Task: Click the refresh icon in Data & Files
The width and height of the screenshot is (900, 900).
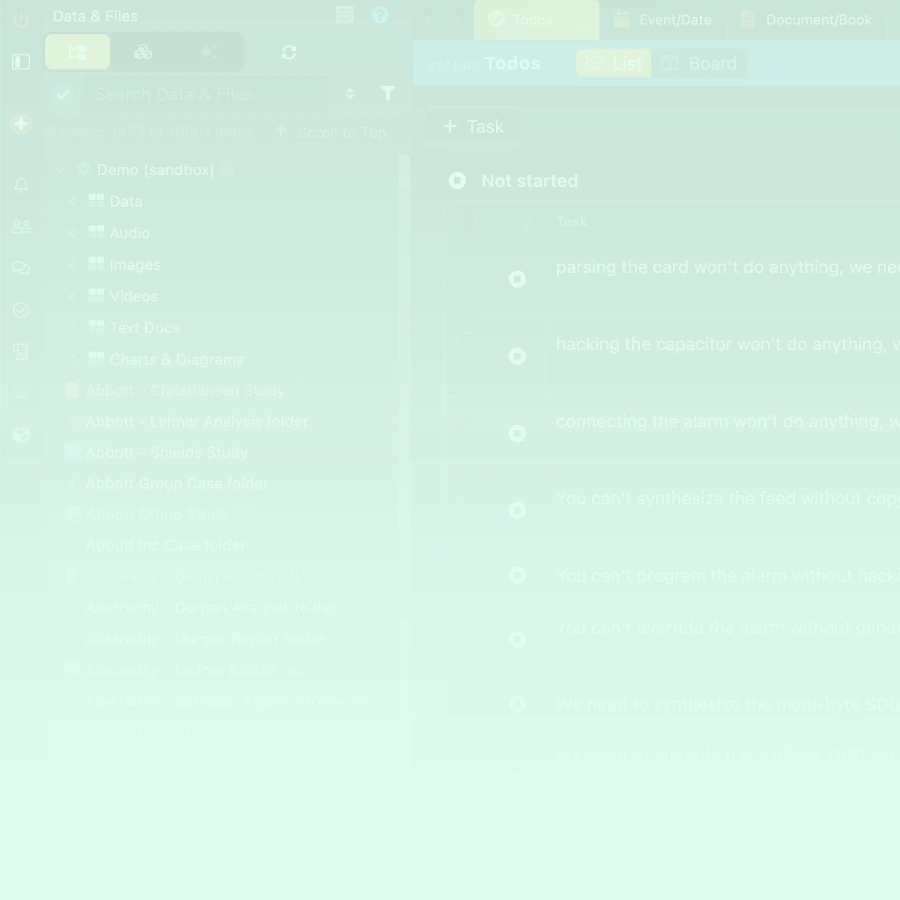Action: click(x=289, y=52)
